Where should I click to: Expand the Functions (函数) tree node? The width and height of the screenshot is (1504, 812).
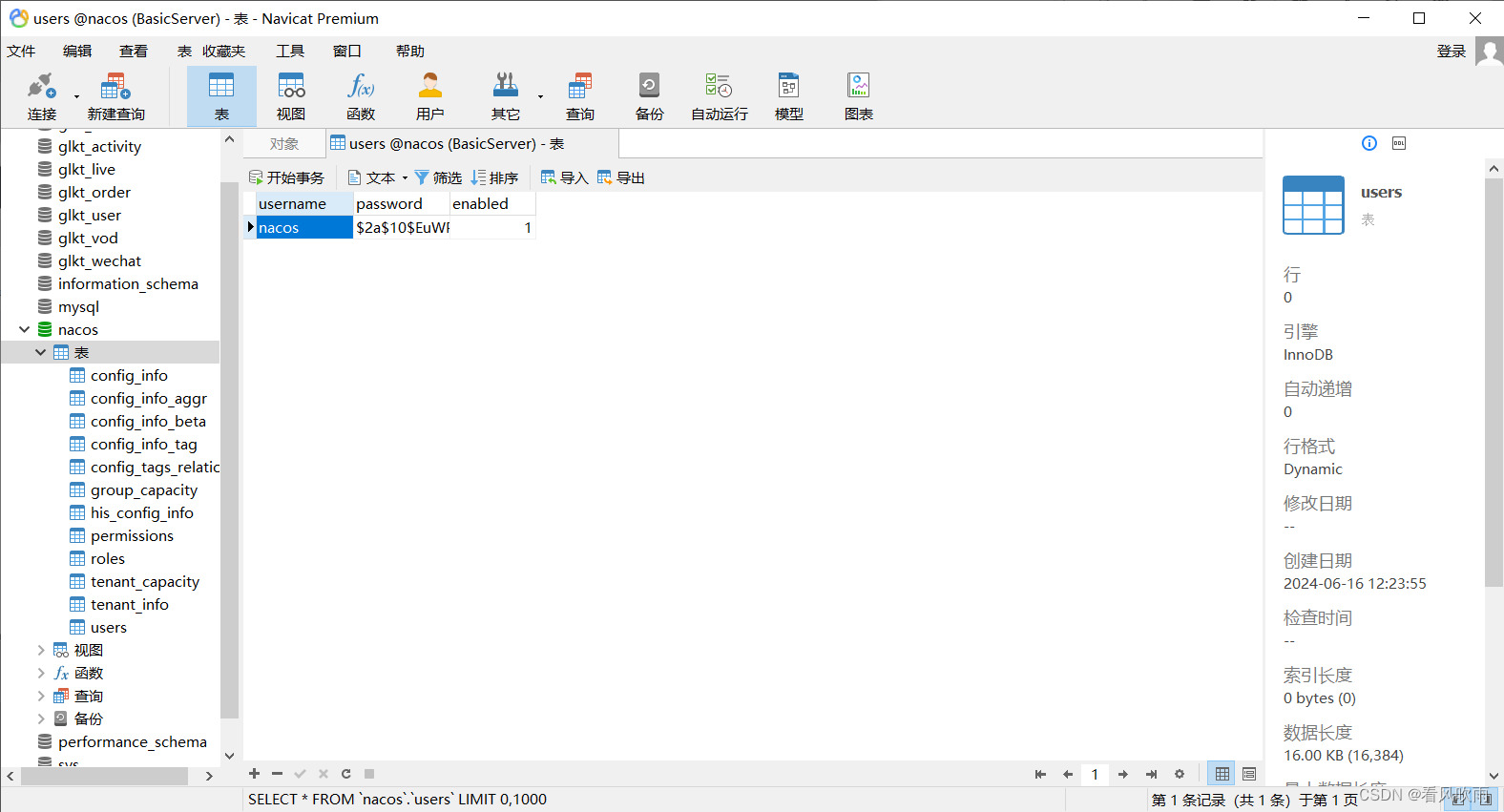(40, 673)
